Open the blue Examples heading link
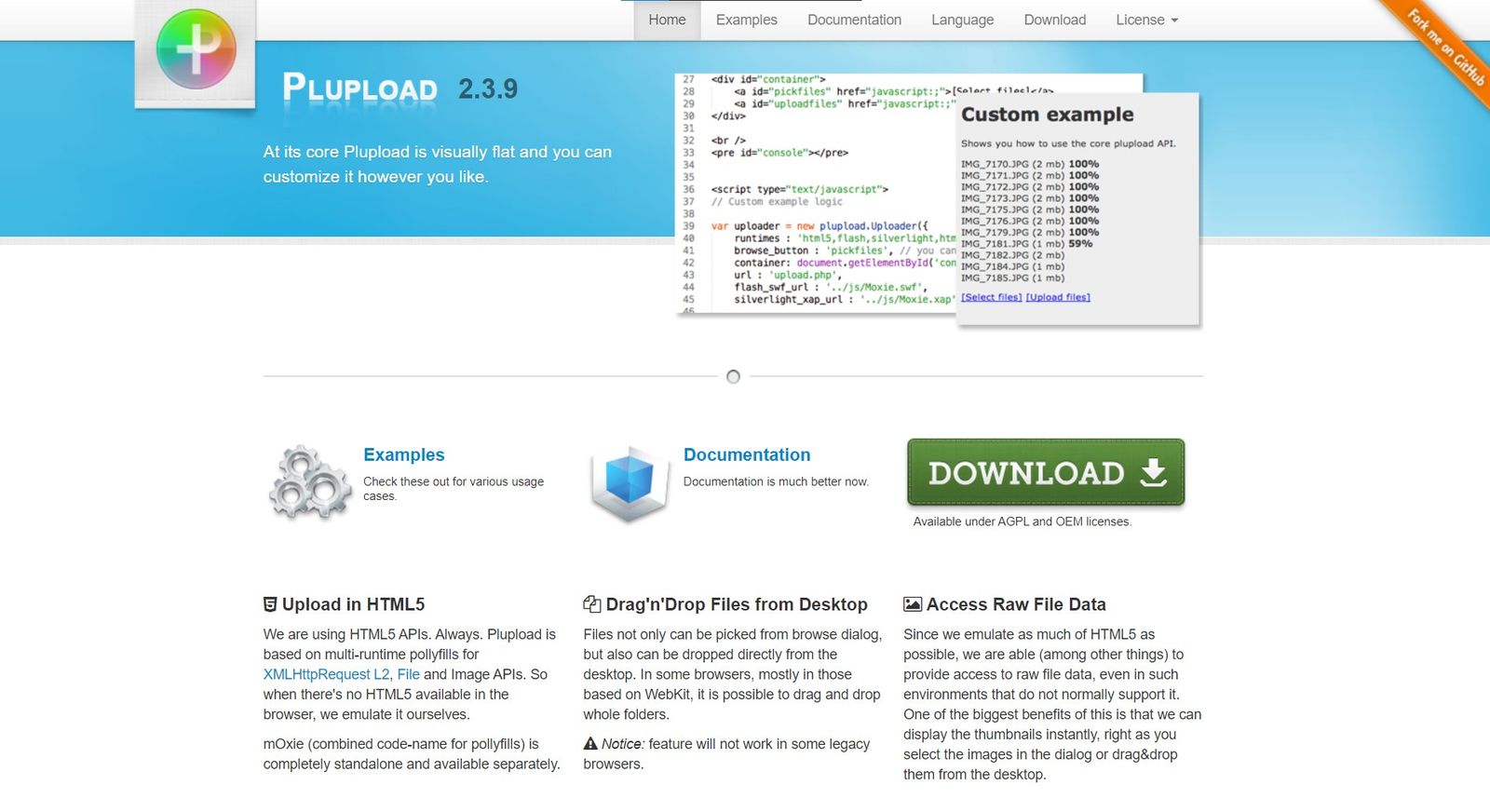 (404, 454)
